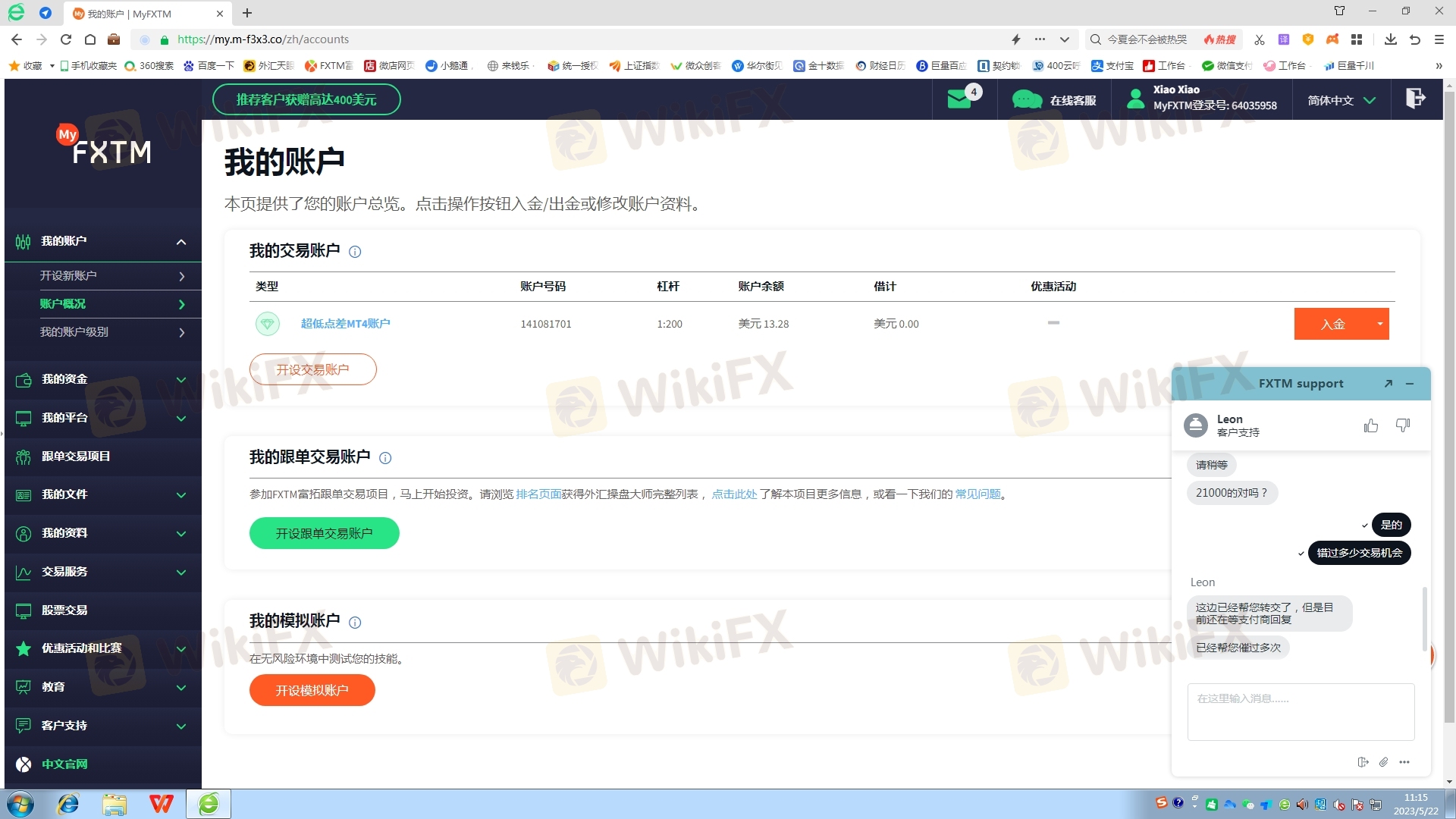Viewport: 1456px width, 819px height.
Task: Click the end chat exit icon
Action: point(1363,762)
